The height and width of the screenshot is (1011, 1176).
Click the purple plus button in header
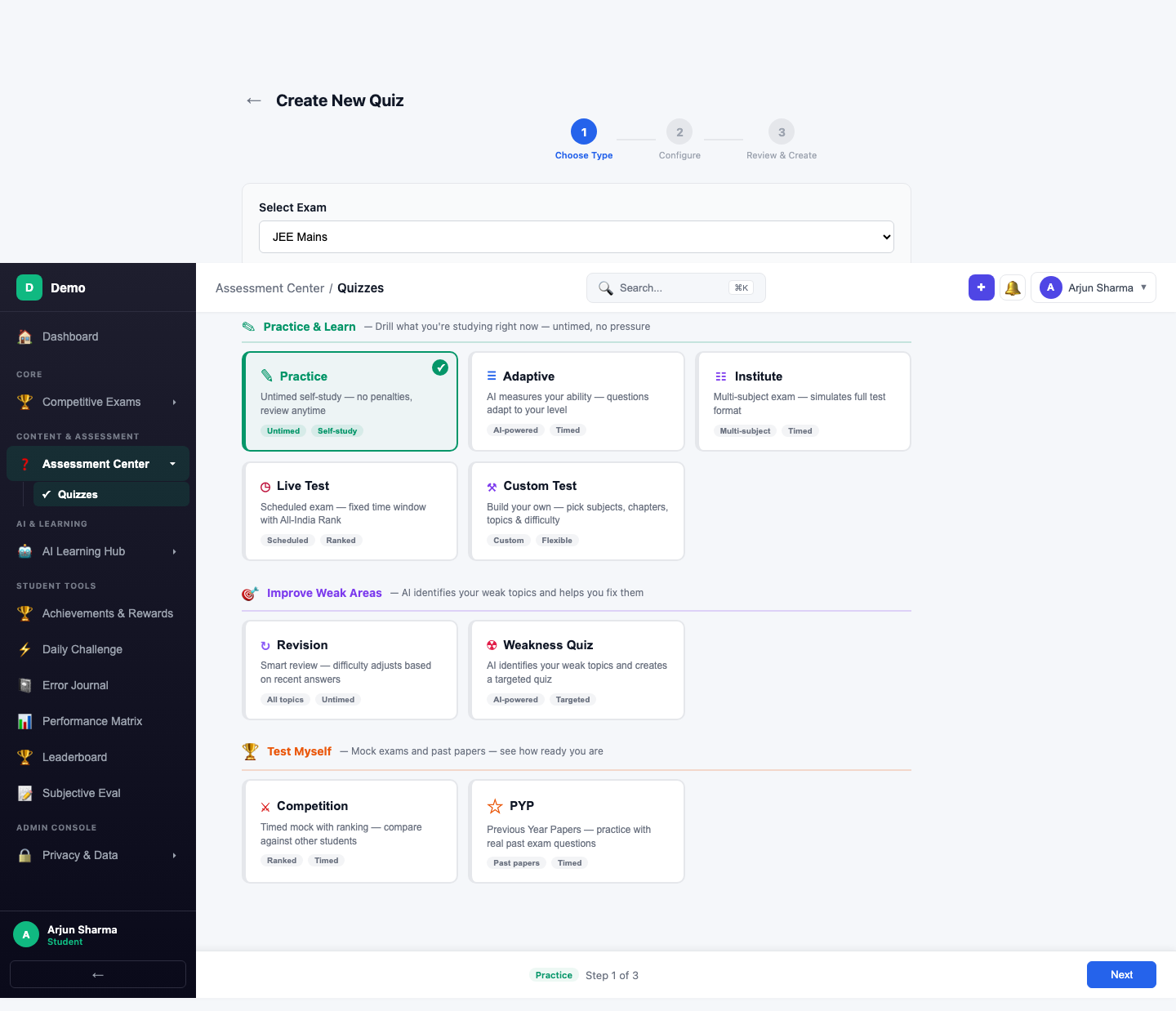982,287
